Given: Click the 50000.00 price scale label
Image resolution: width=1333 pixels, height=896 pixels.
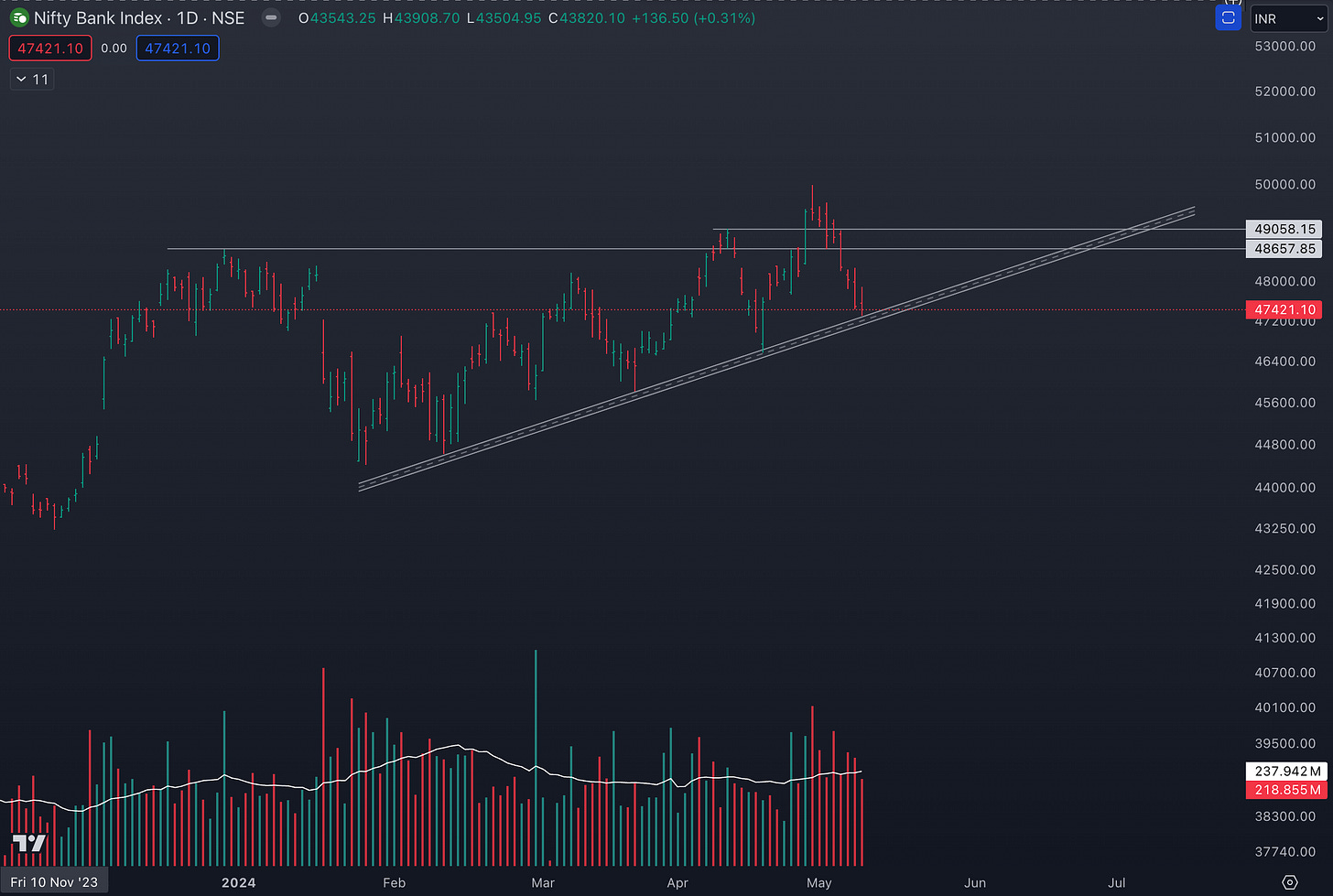Looking at the screenshot, I should 1284,184.
